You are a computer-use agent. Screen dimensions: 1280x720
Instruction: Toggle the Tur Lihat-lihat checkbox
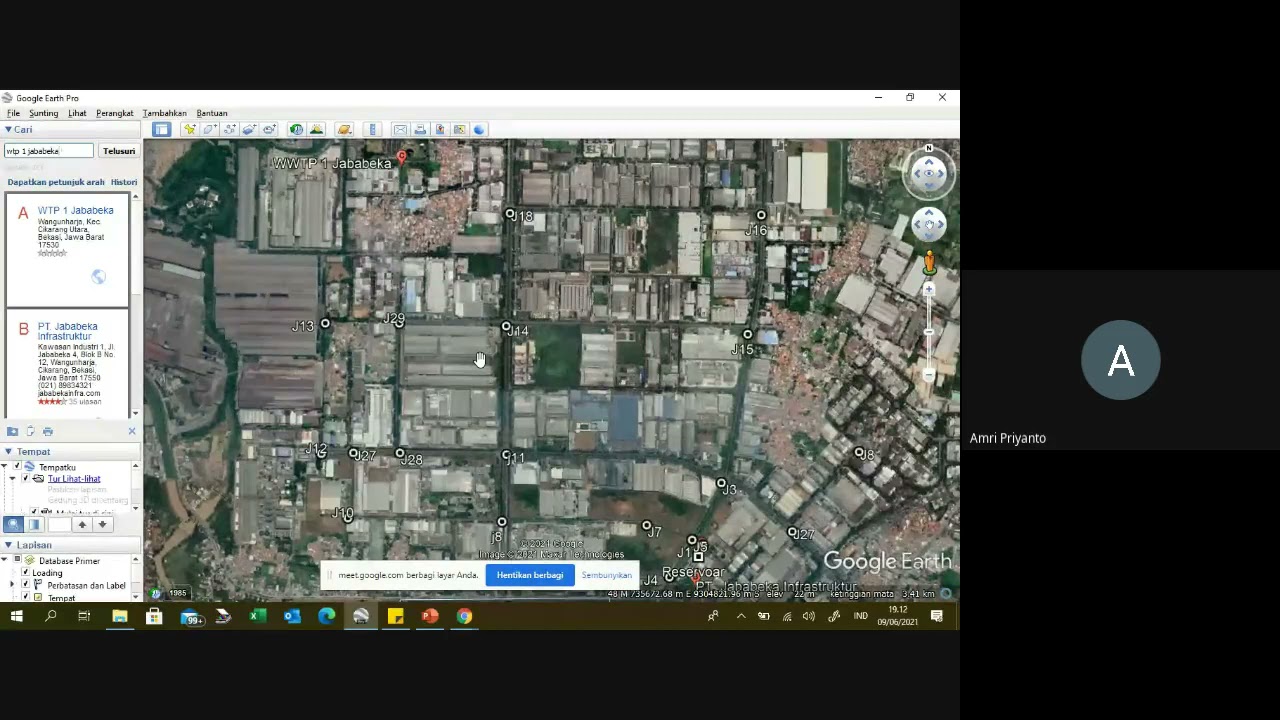tap(26, 479)
